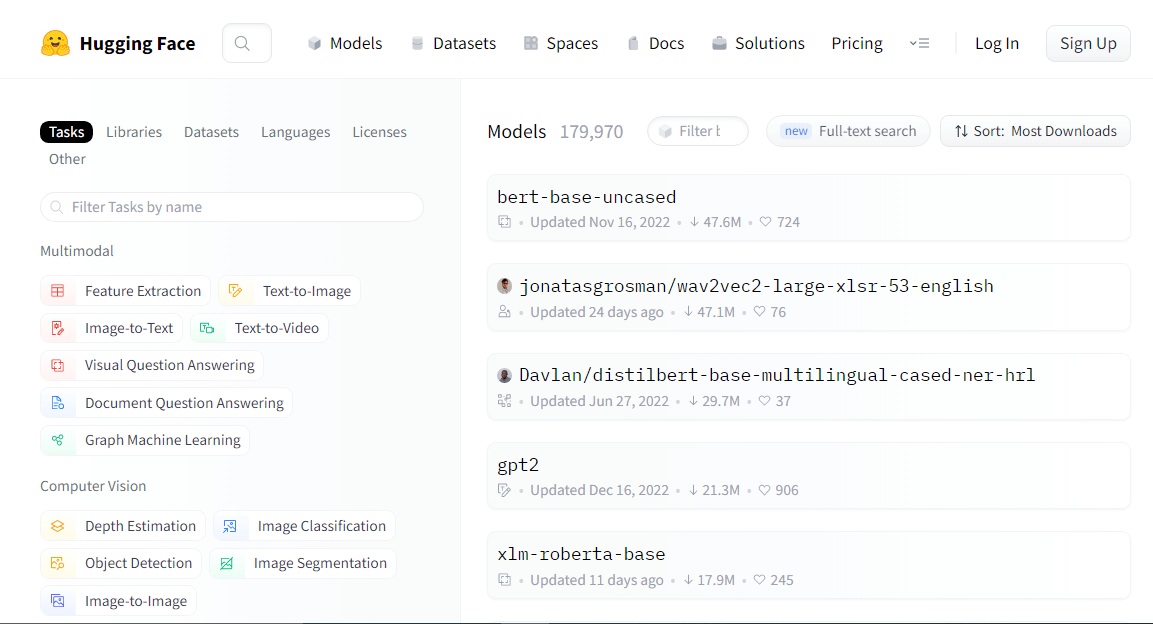This screenshot has height=624, width=1153.
Task: Expand the more navigation menu
Action: point(919,43)
